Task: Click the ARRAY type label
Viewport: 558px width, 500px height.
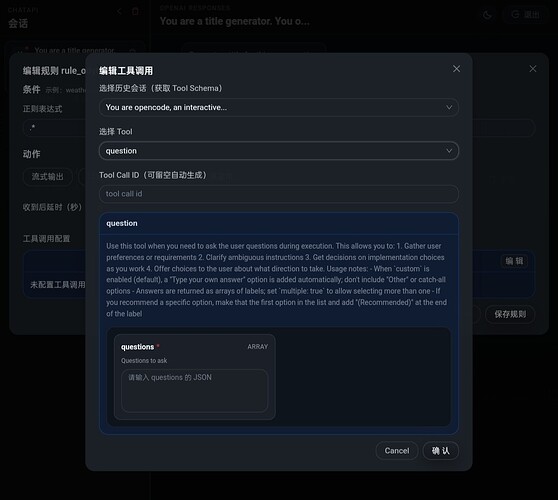Action: pyautogui.click(x=258, y=347)
